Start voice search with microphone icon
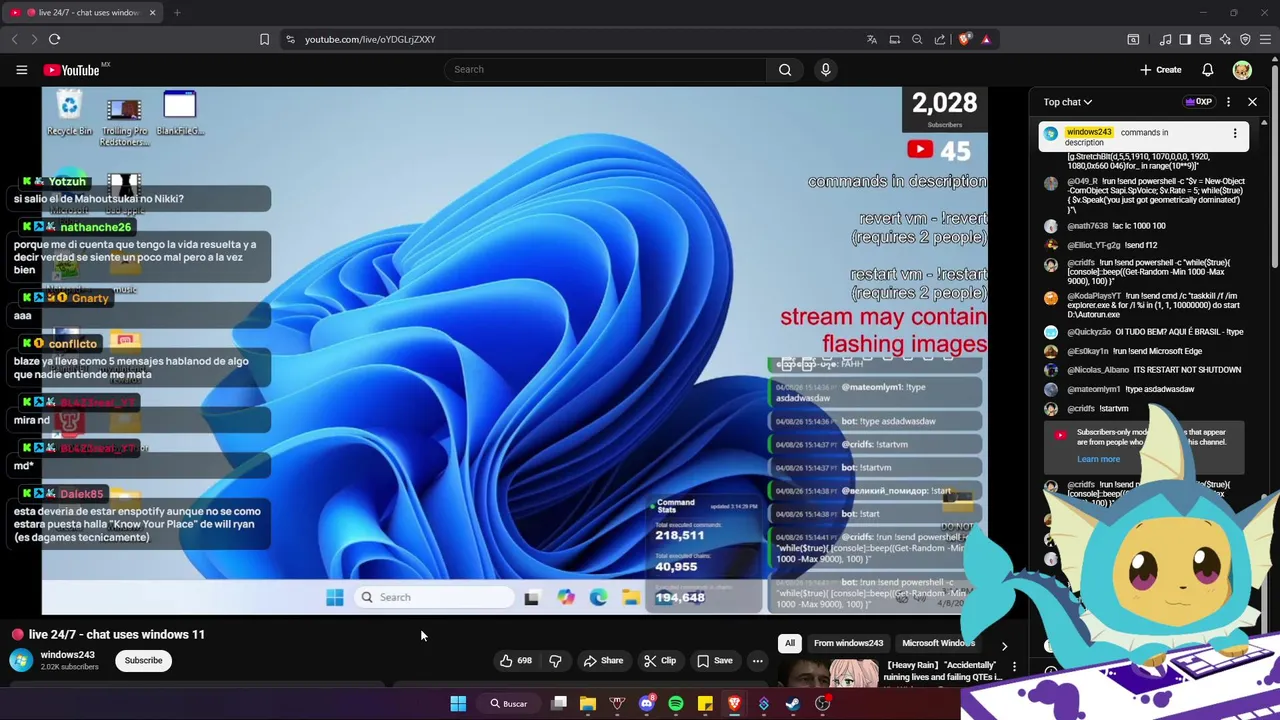Viewport: 1280px width, 720px height. coord(825,70)
